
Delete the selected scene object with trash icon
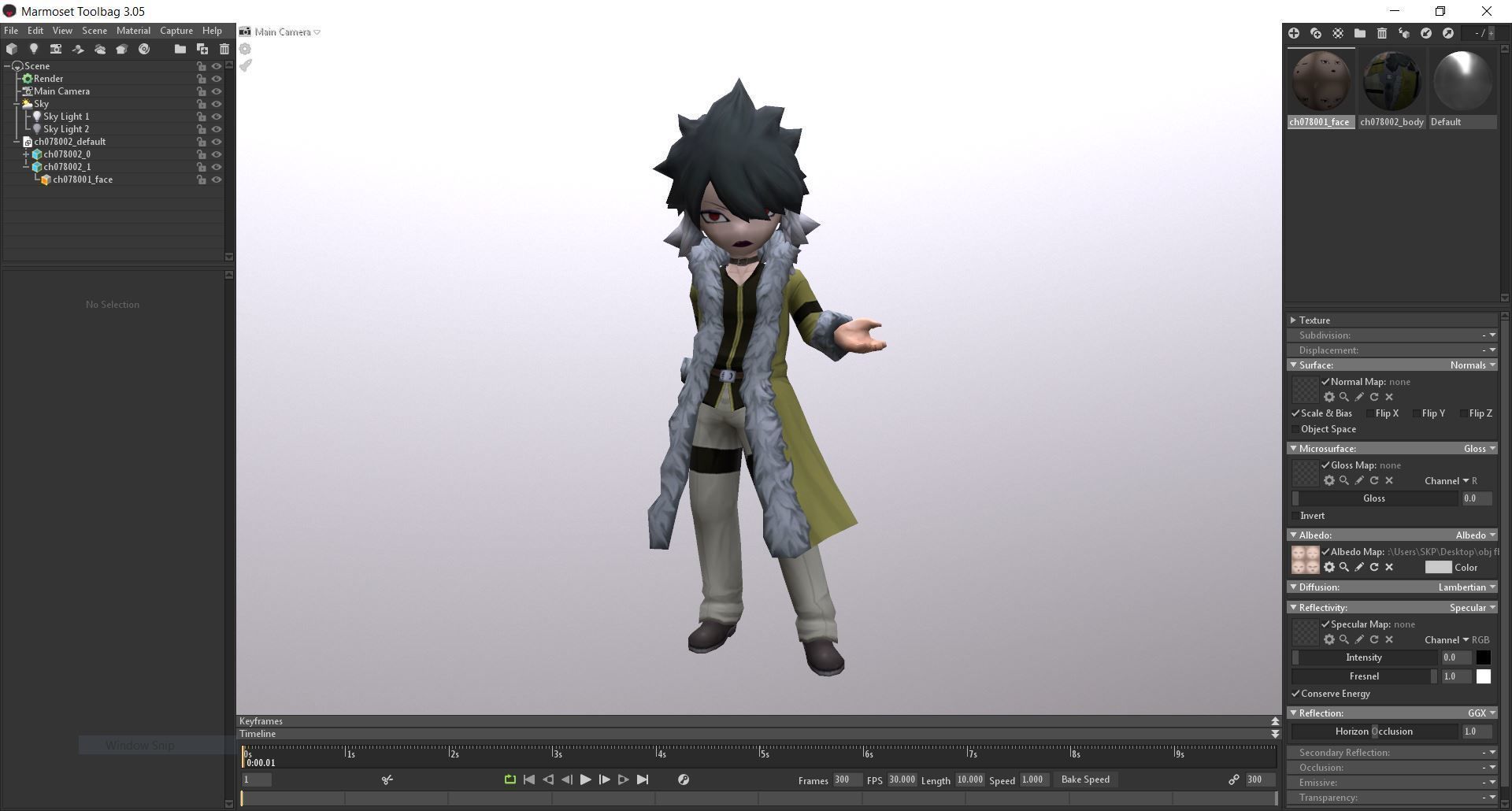(x=224, y=49)
